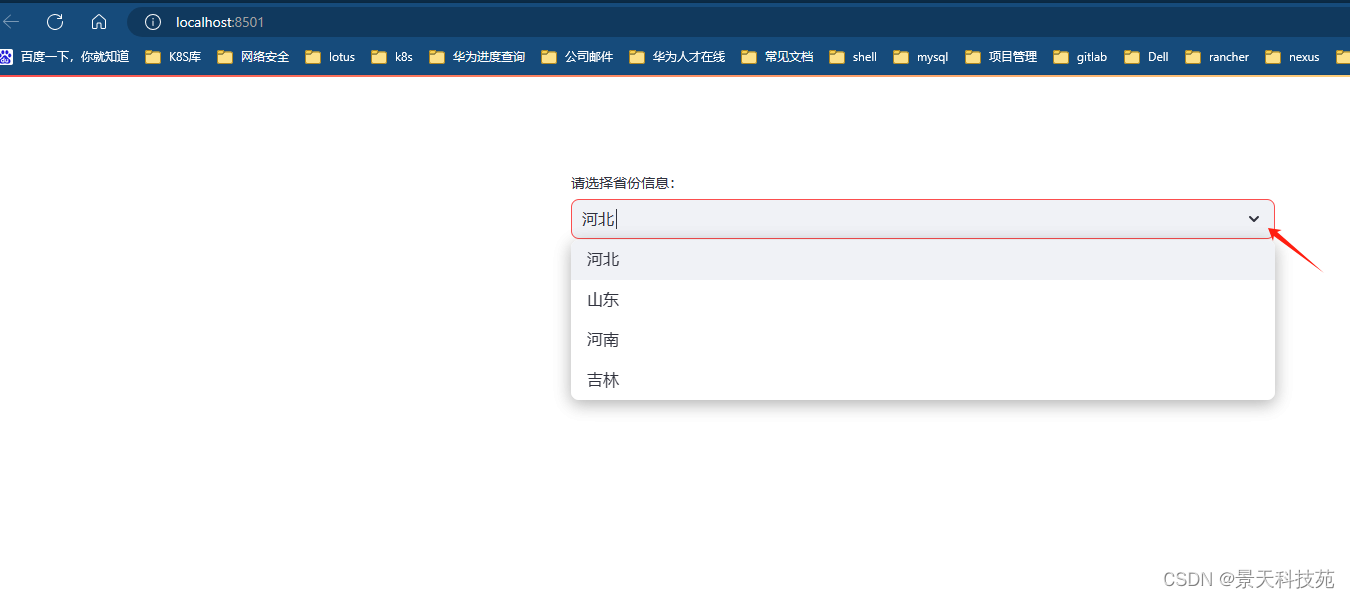Screen dimensions: 1350x598
Task: Click the browser back arrow
Action: point(11,22)
